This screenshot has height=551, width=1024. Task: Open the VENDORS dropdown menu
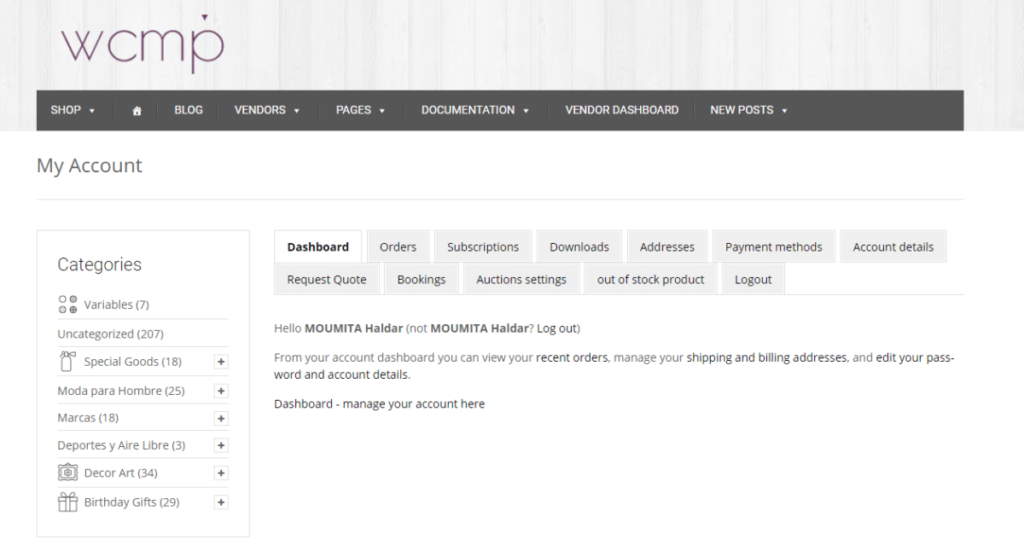[x=266, y=110]
